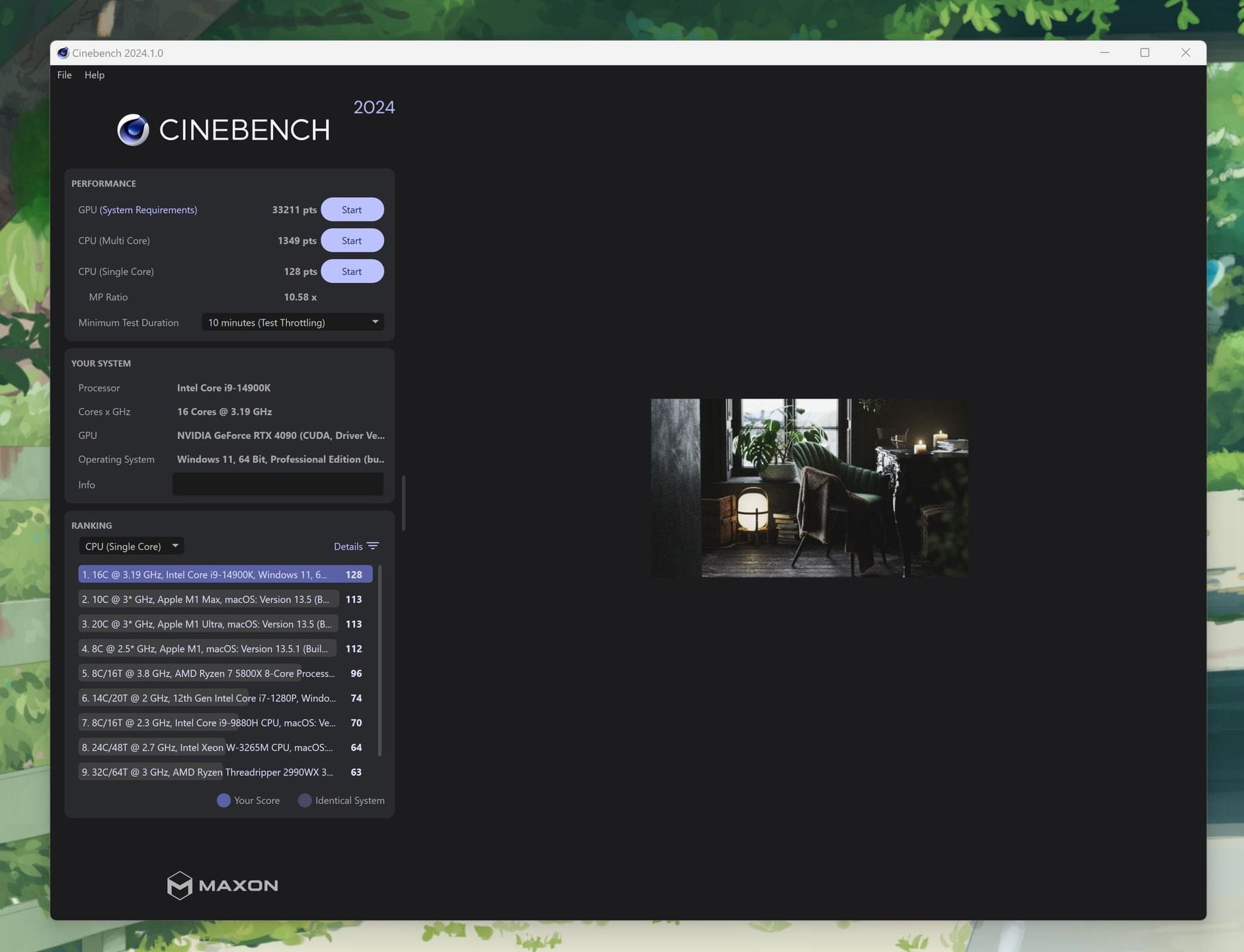Start the GPU benchmark
This screenshot has height=952, width=1244.
click(352, 210)
